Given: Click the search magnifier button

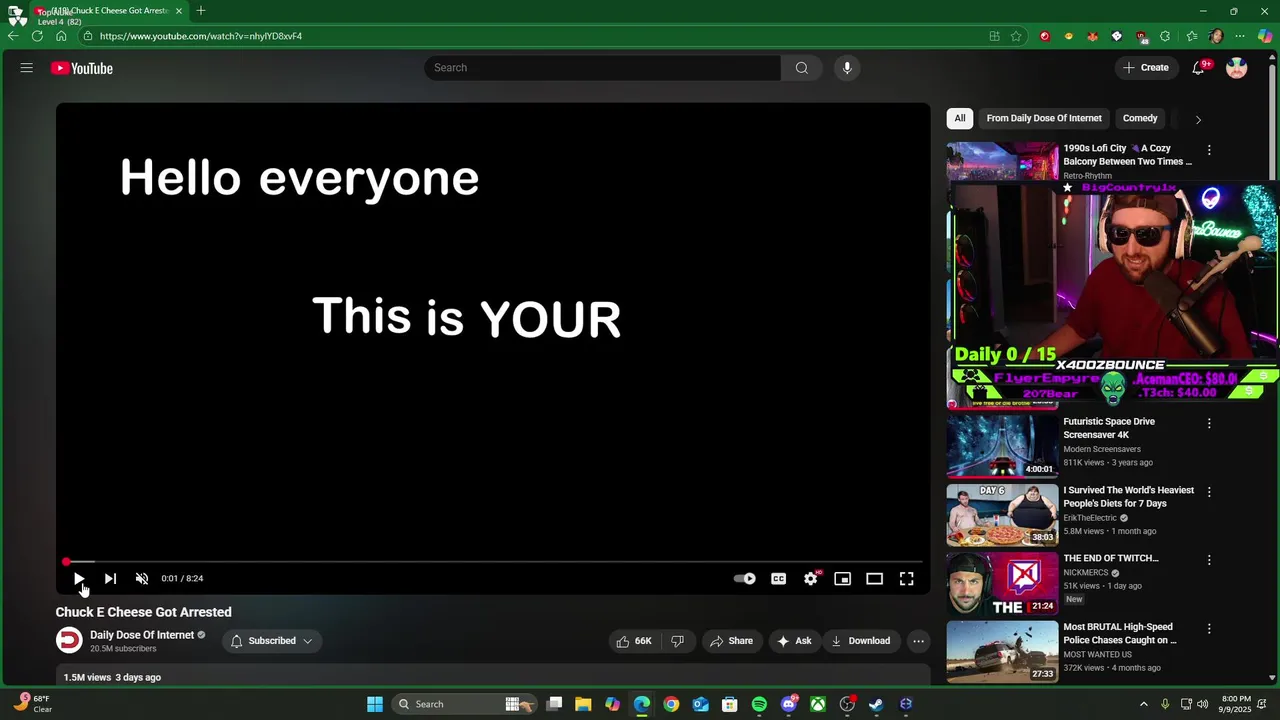Looking at the screenshot, I should [801, 68].
